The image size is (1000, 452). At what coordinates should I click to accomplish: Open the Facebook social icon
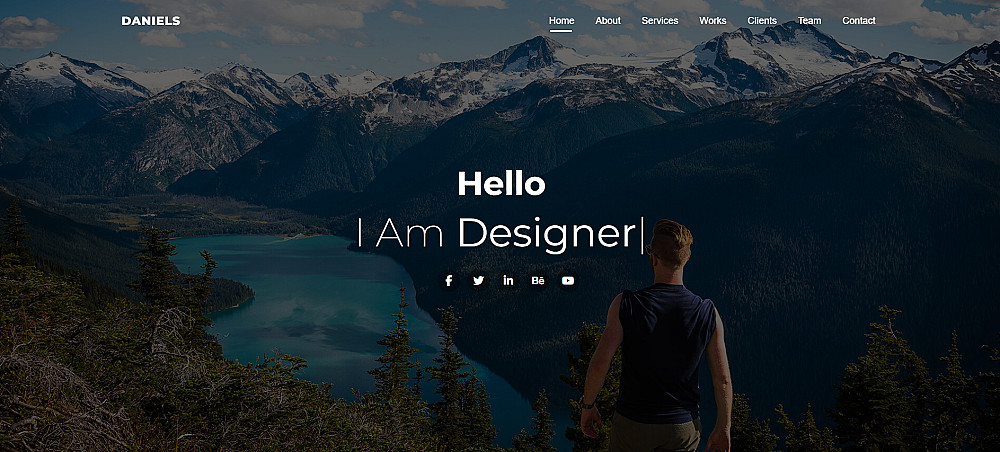[x=448, y=281]
